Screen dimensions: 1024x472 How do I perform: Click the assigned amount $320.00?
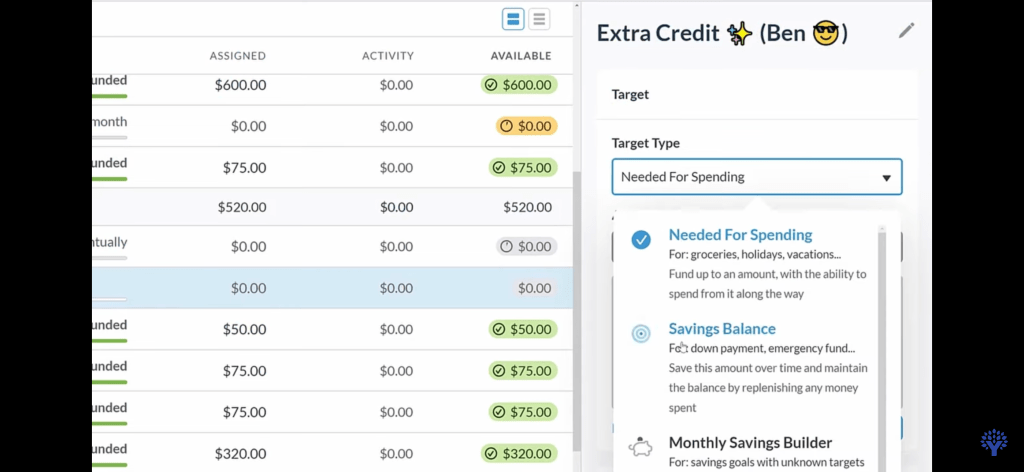[x=240, y=454]
